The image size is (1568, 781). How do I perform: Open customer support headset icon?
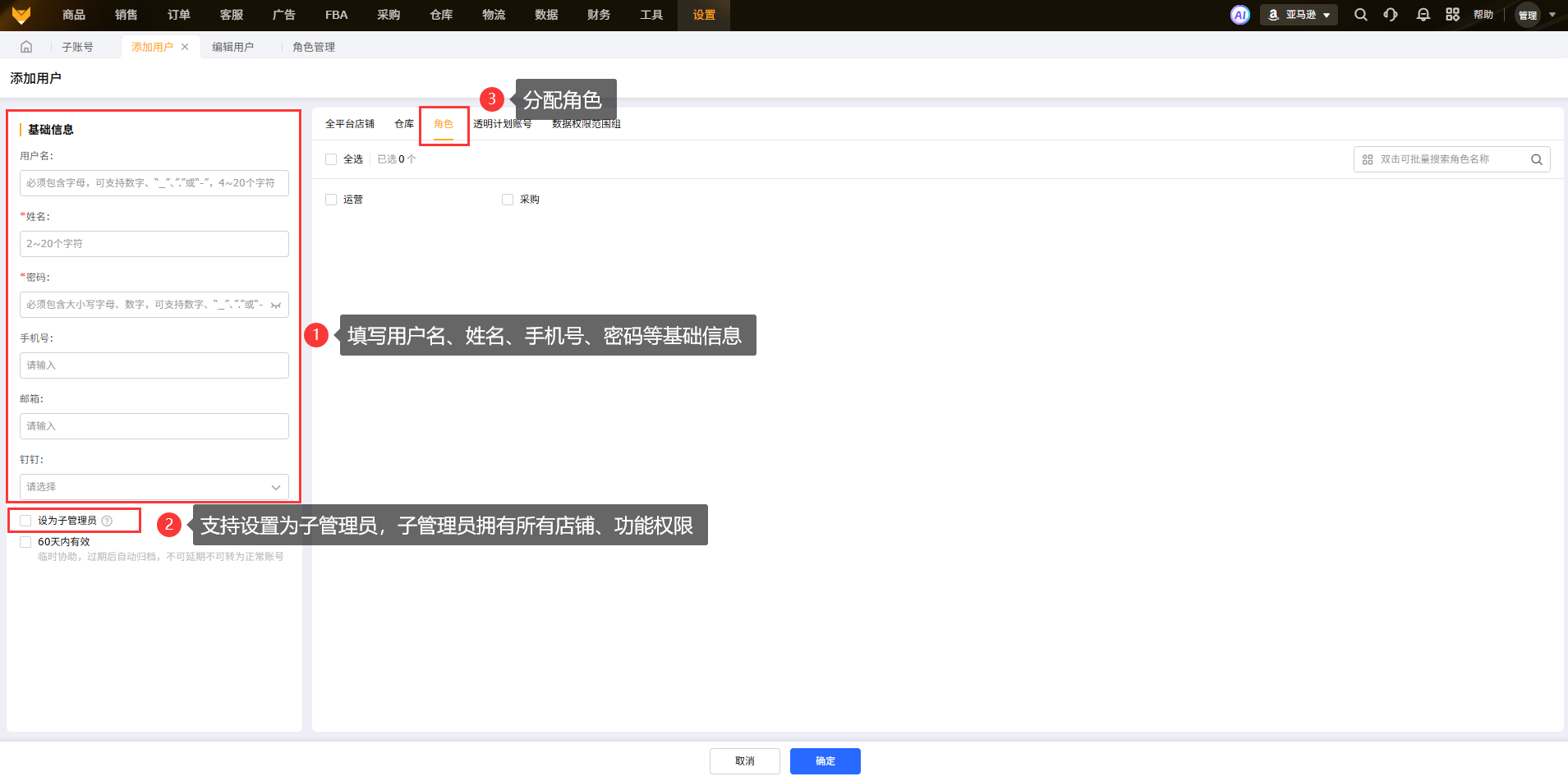pos(1391,15)
